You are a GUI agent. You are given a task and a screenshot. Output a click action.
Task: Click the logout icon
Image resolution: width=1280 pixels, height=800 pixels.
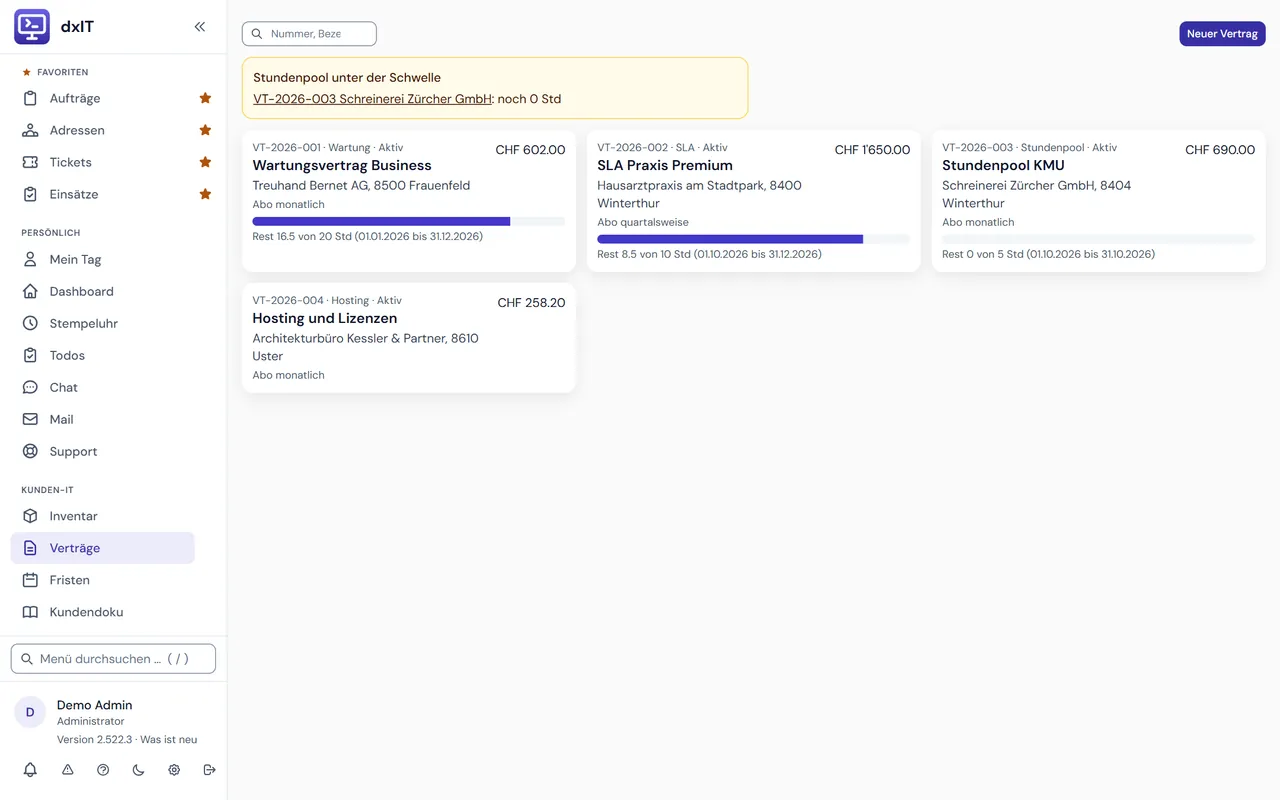(x=209, y=770)
